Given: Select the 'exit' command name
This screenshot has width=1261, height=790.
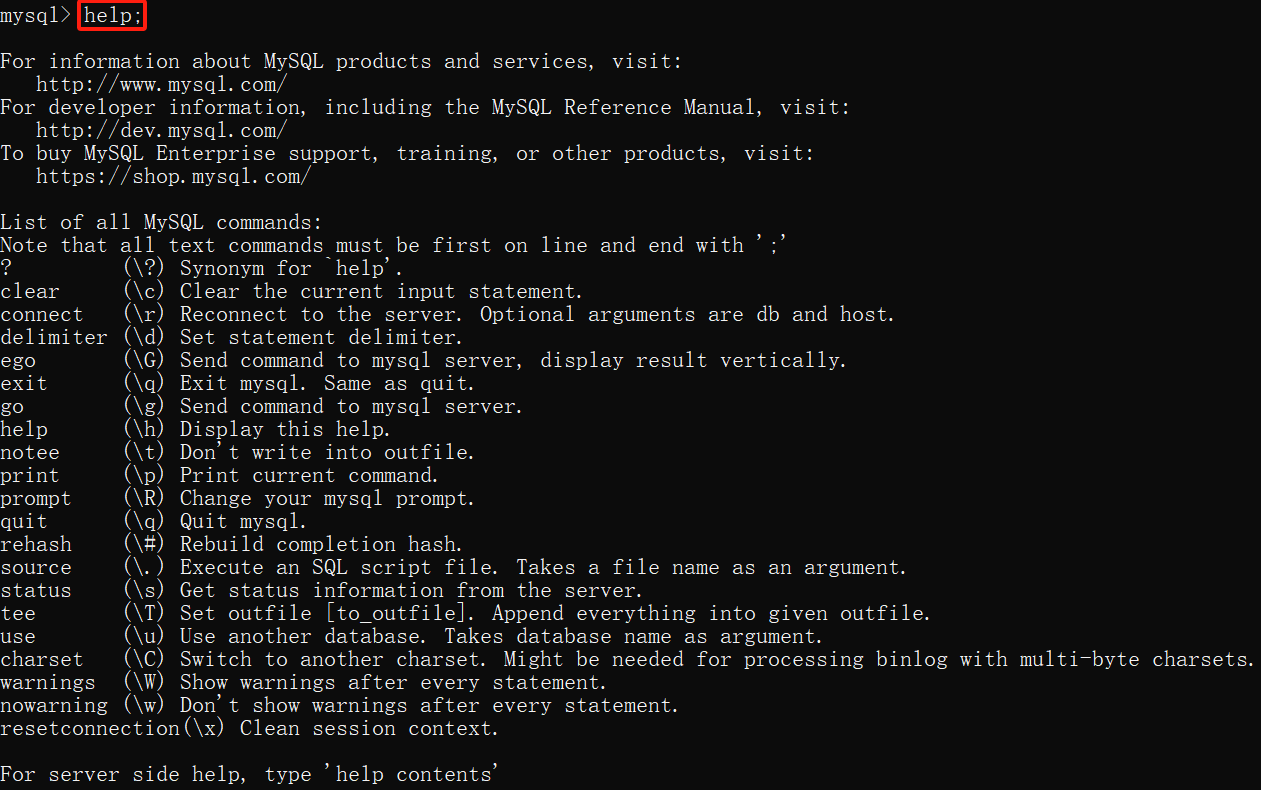Looking at the screenshot, I should pos(24,384).
